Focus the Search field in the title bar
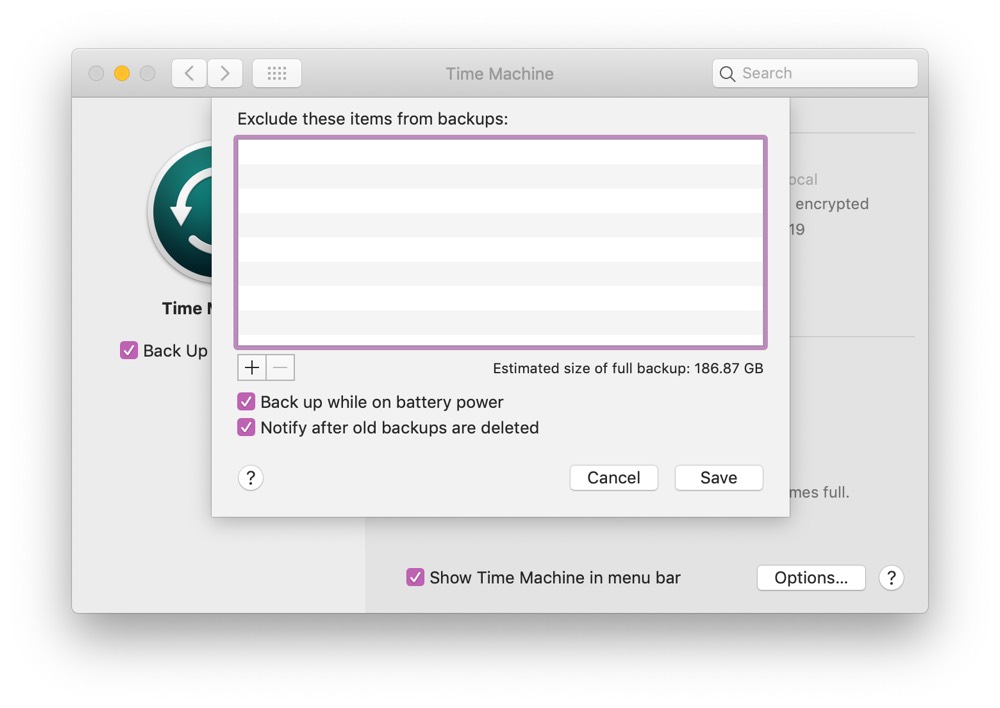 (x=815, y=73)
